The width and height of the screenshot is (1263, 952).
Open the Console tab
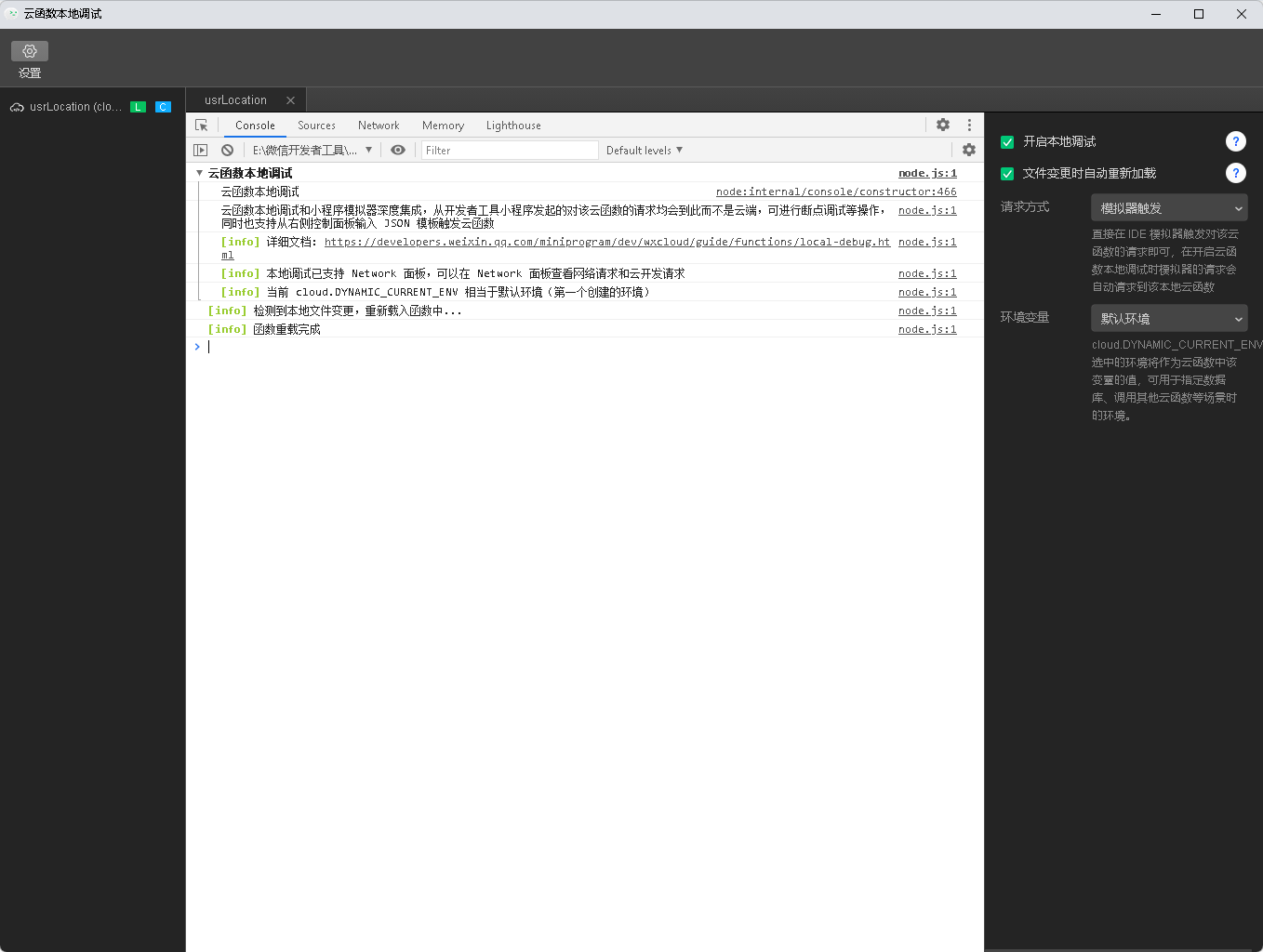[255, 126]
